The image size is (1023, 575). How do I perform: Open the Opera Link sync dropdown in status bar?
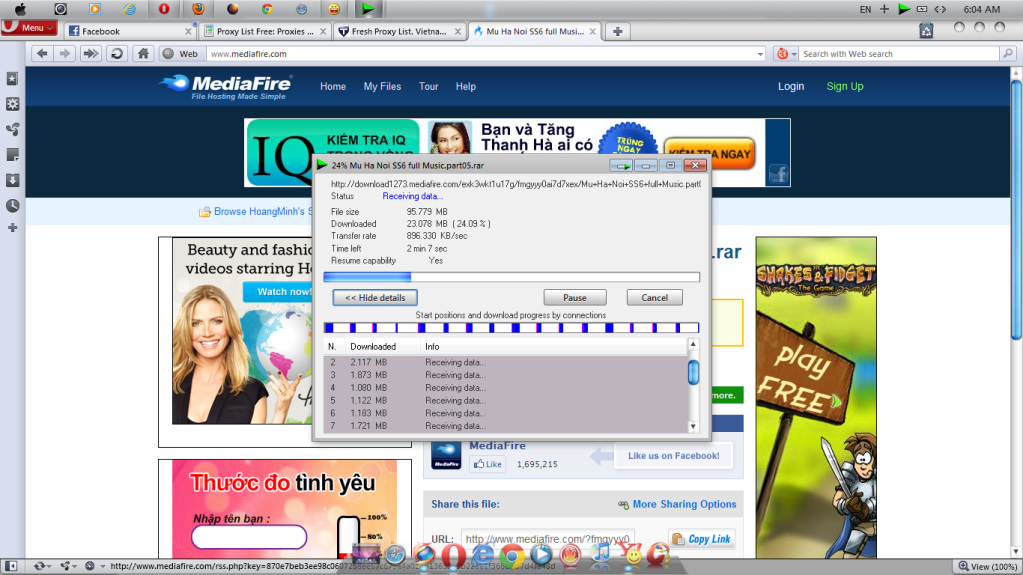pyautogui.click(x=44, y=567)
